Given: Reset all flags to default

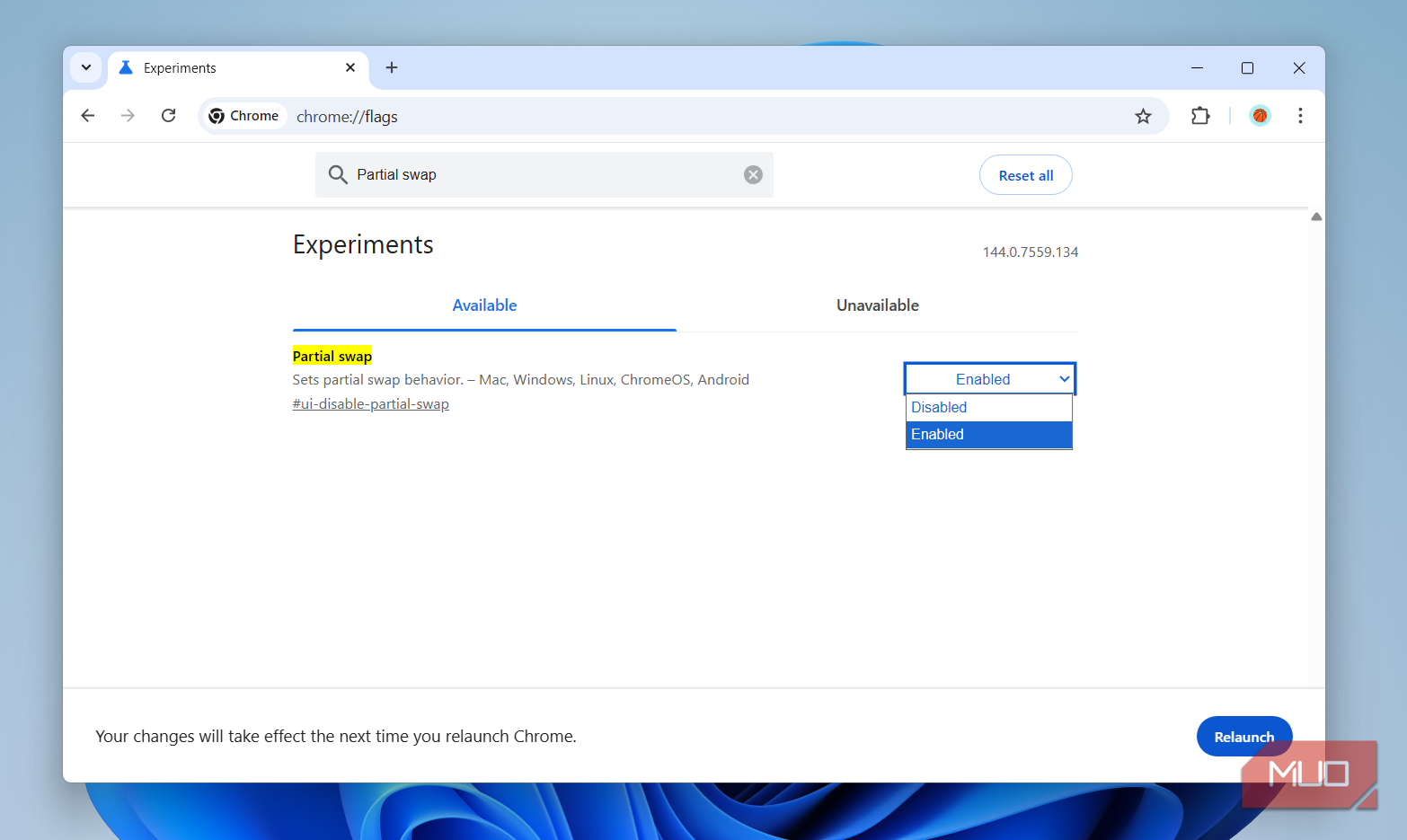Looking at the screenshot, I should click(1026, 175).
